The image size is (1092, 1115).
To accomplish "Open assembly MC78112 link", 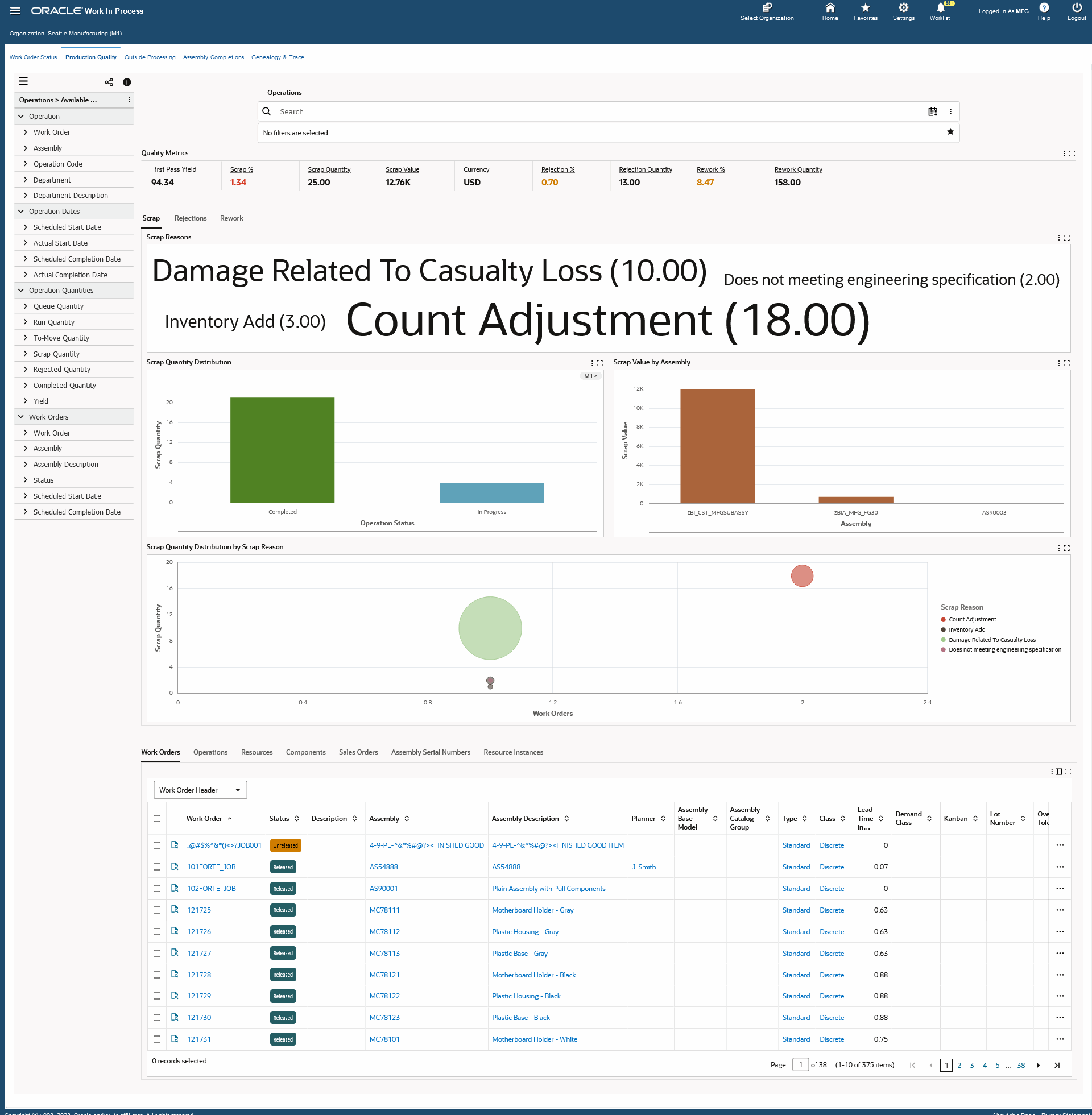I will coord(384,931).
